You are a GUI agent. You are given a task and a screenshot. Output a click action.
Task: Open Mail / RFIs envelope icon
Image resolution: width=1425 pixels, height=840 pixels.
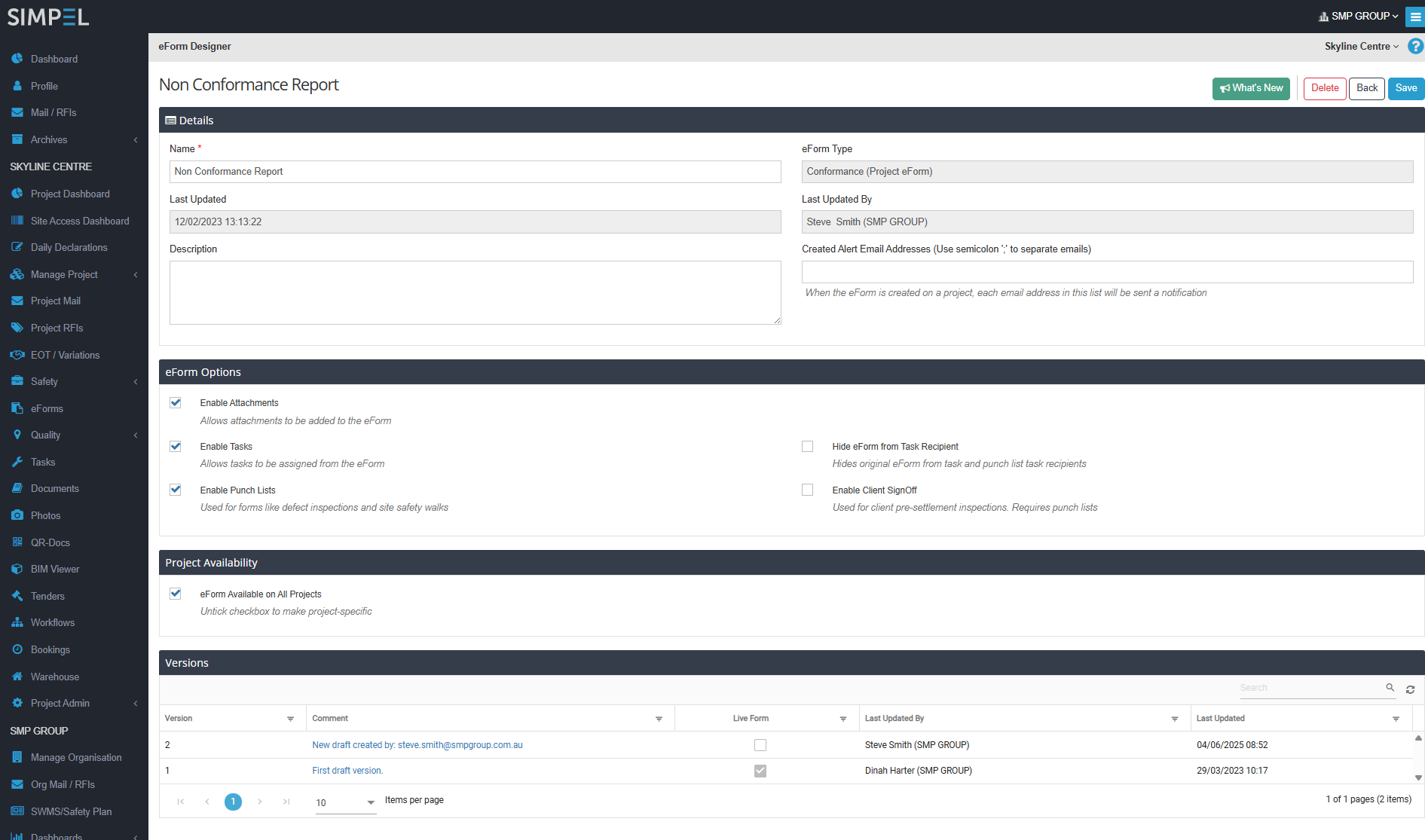coord(17,112)
